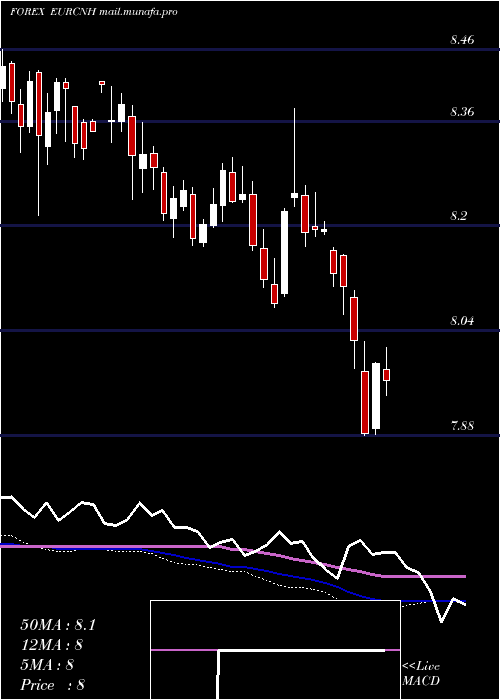Click the mail.munafa.pro watermark text
500x700 pixels.
pyautogui.click(x=138, y=12)
